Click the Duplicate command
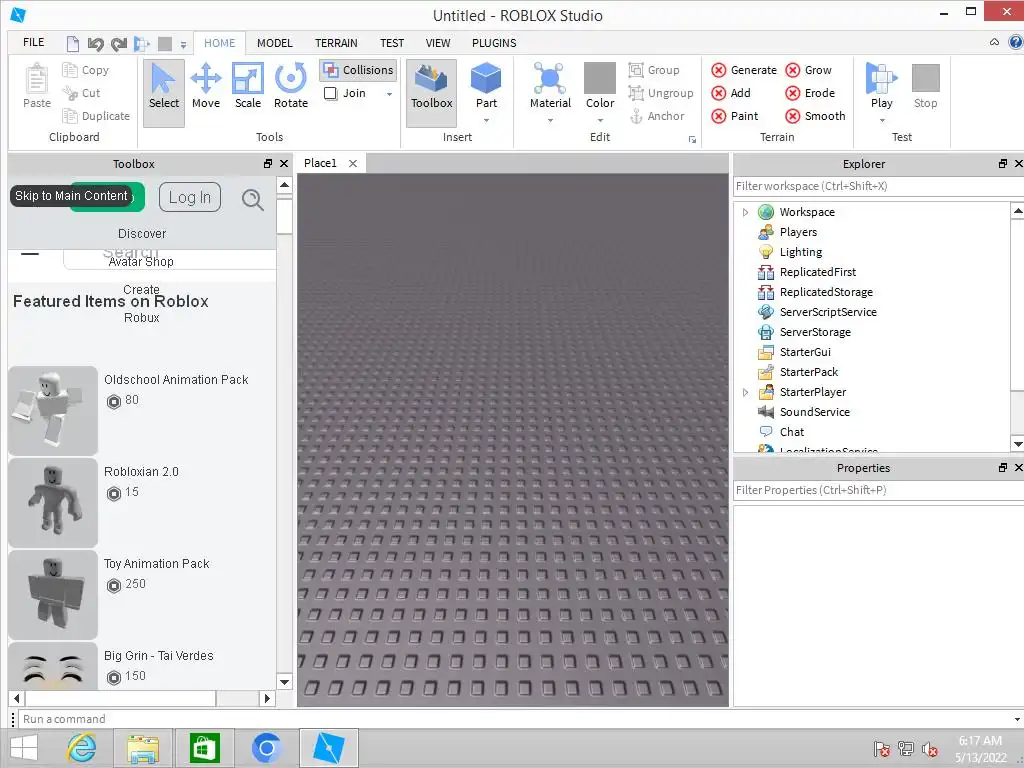Image resolution: width=1024 pixels, height=768 pixels. click(96, 116)
